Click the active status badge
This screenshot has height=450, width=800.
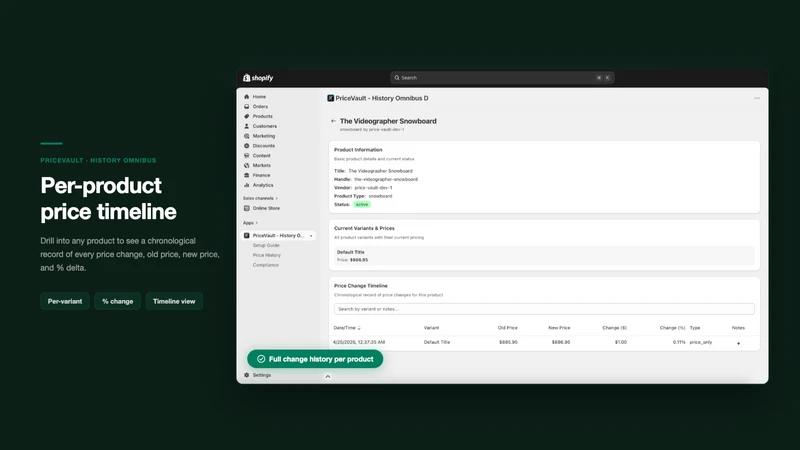pyautogui.click(x=362, y=205)
